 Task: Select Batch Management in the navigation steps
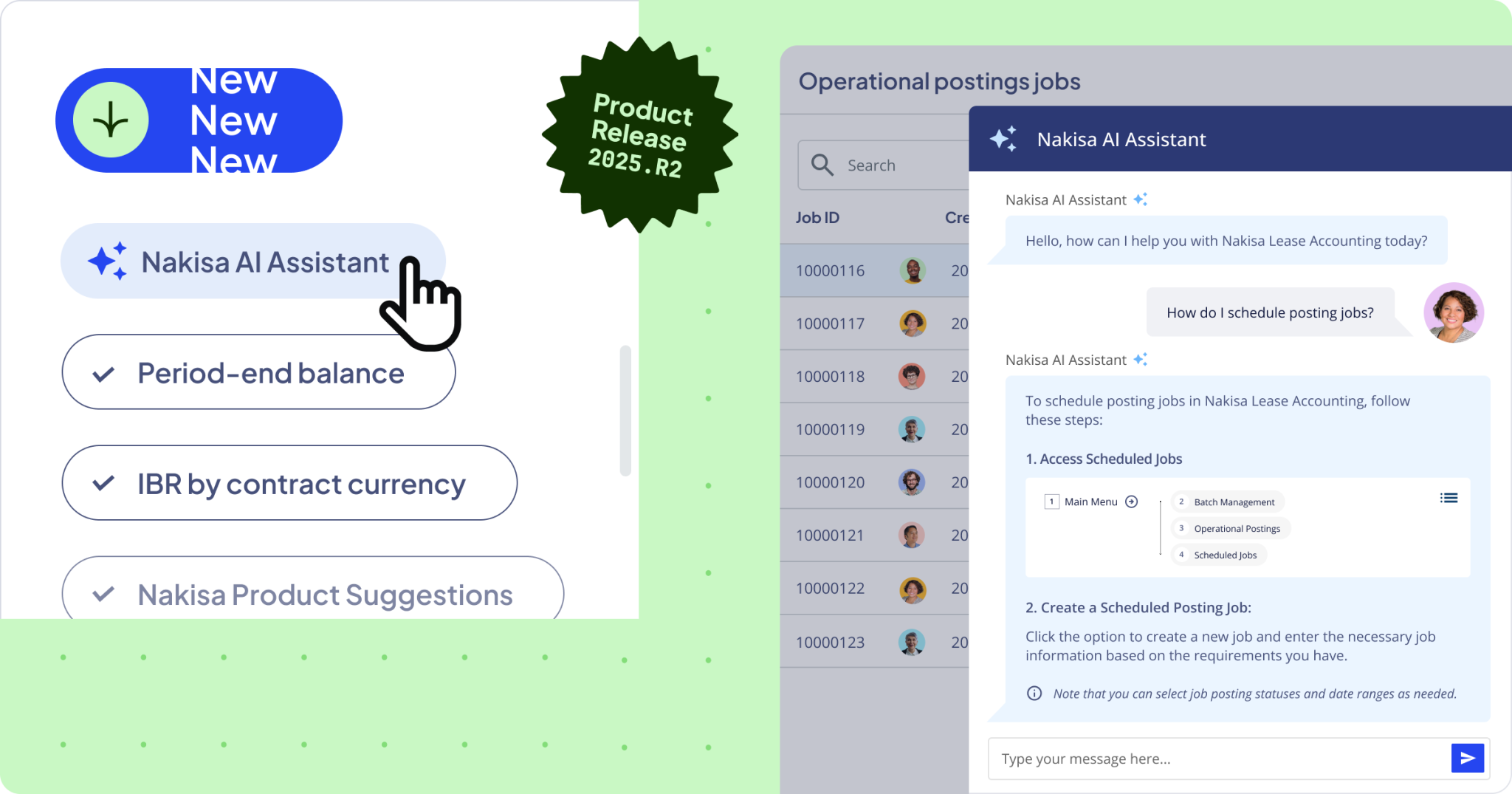1227,502
